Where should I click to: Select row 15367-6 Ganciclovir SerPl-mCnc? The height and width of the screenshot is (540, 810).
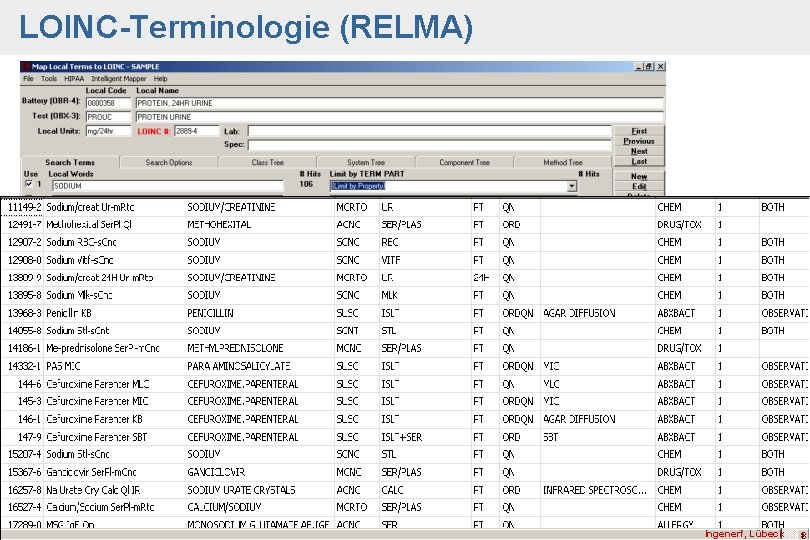pos(405,472)
